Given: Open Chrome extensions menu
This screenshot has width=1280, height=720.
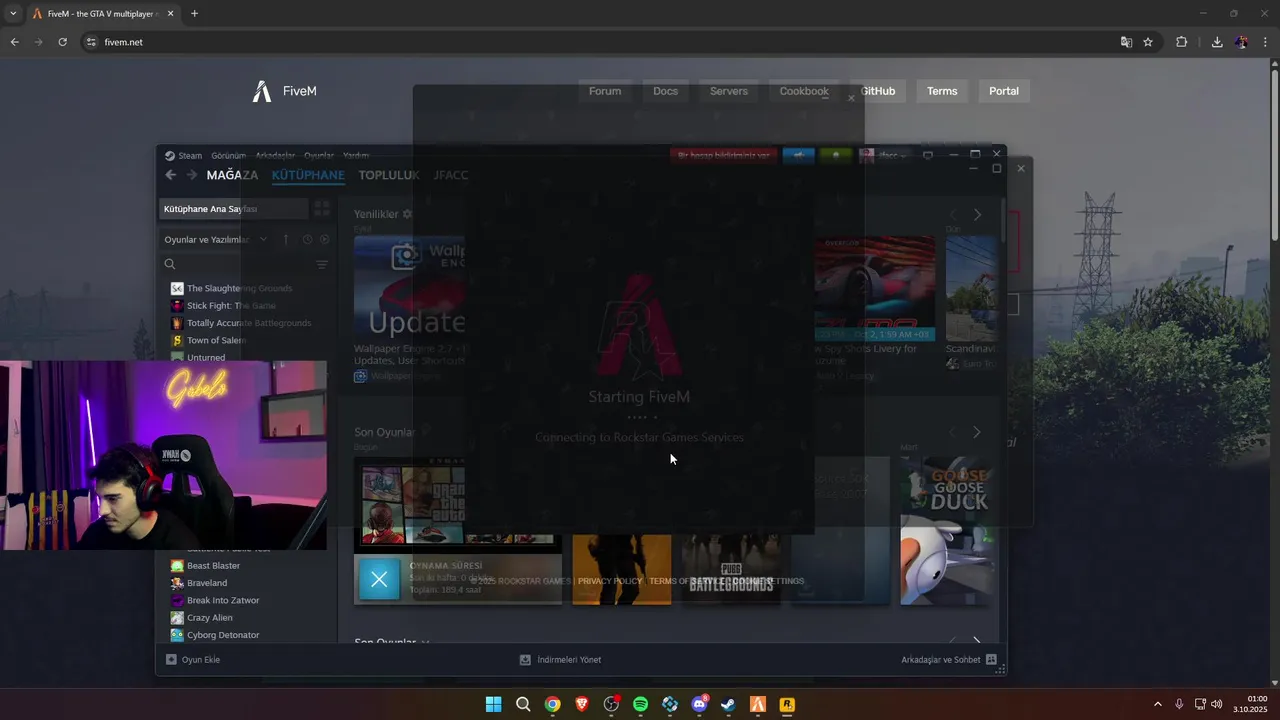Looking at the screenshot, I should [1182, 42].
